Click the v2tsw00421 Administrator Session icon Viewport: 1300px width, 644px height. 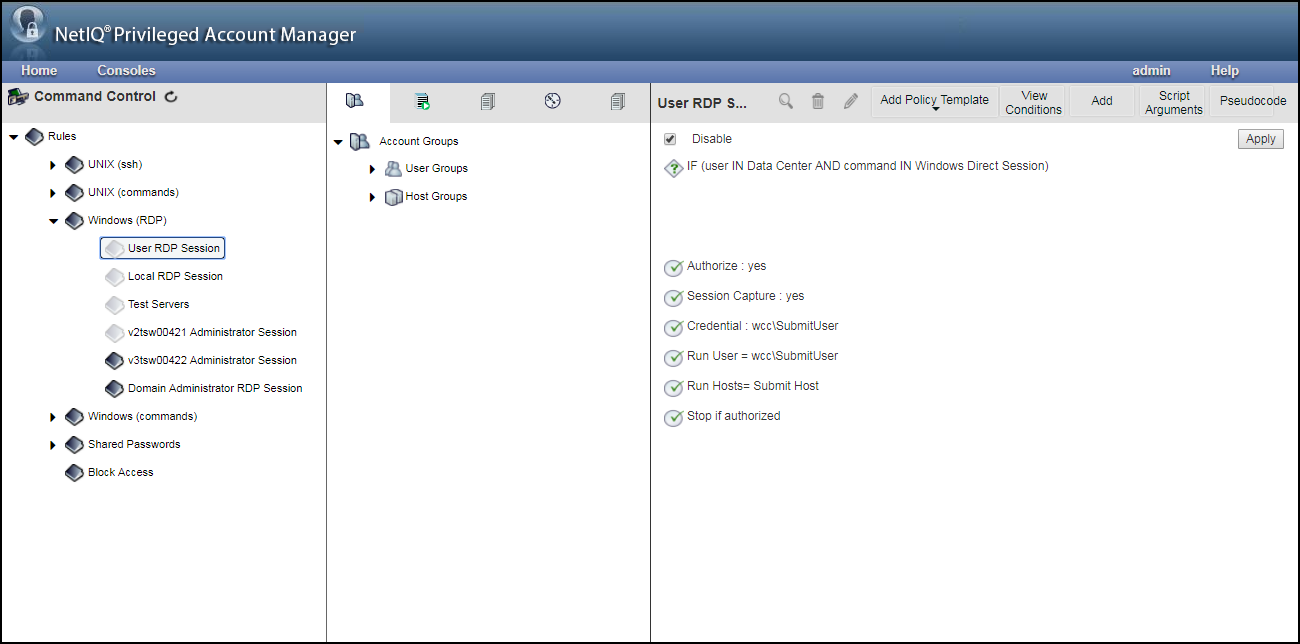114,332
